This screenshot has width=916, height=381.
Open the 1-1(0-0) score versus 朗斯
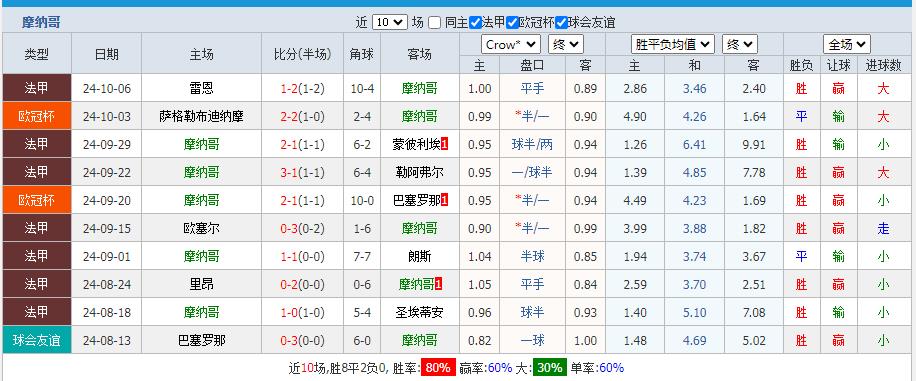pyautogui.click(x=302, y=257)
